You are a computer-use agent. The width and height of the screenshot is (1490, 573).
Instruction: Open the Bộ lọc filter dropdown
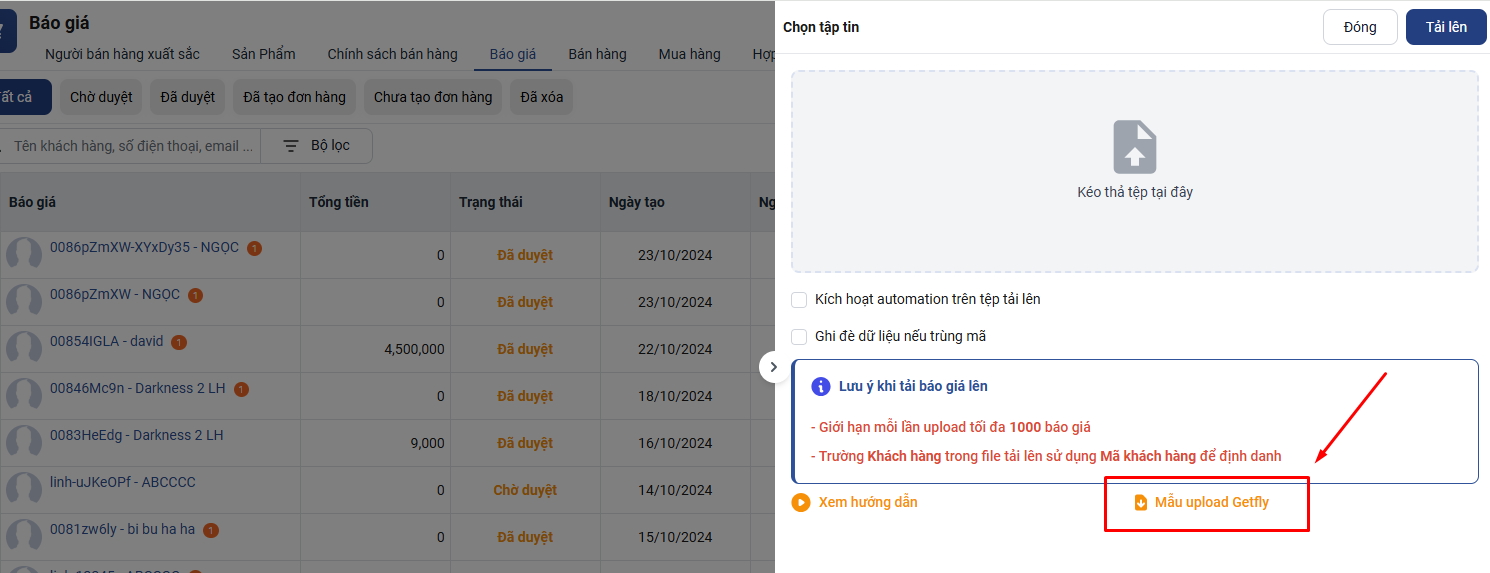click(x=317, y=146)
